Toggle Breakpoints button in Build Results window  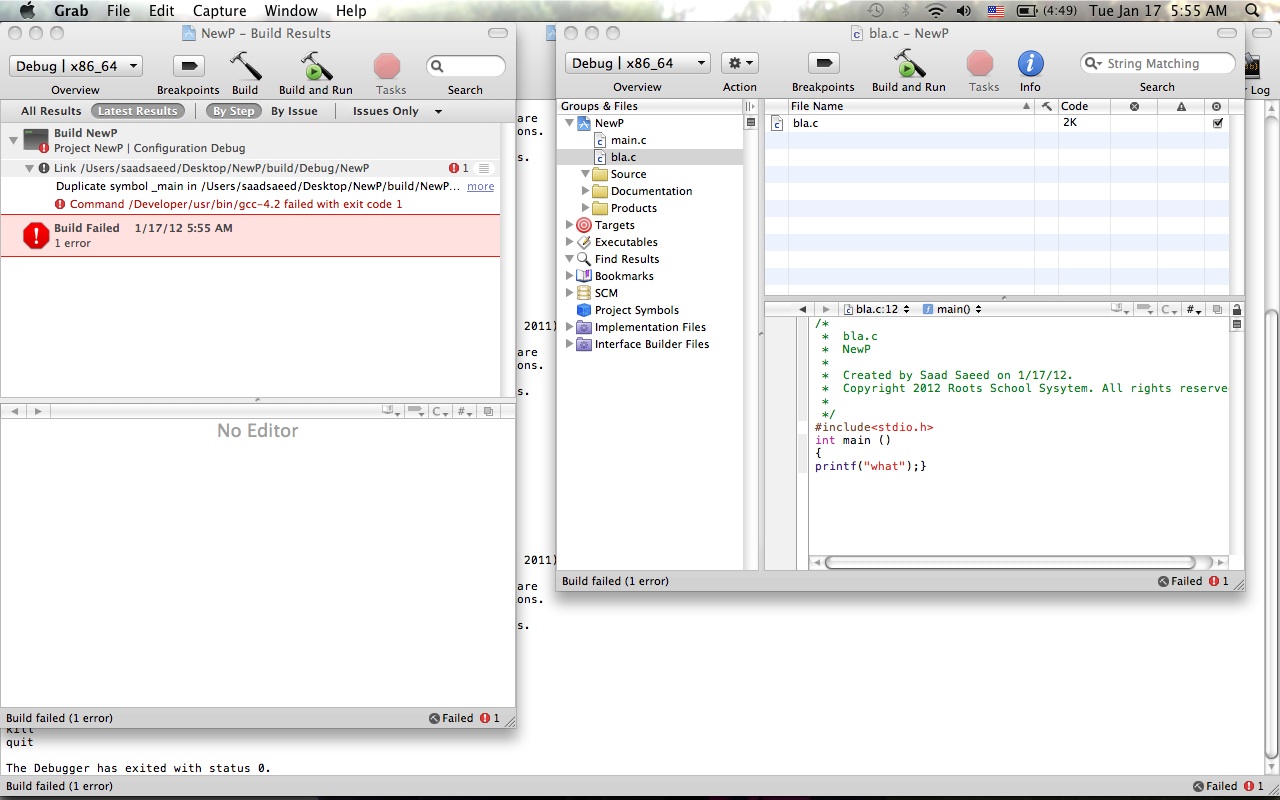[188, 66]
